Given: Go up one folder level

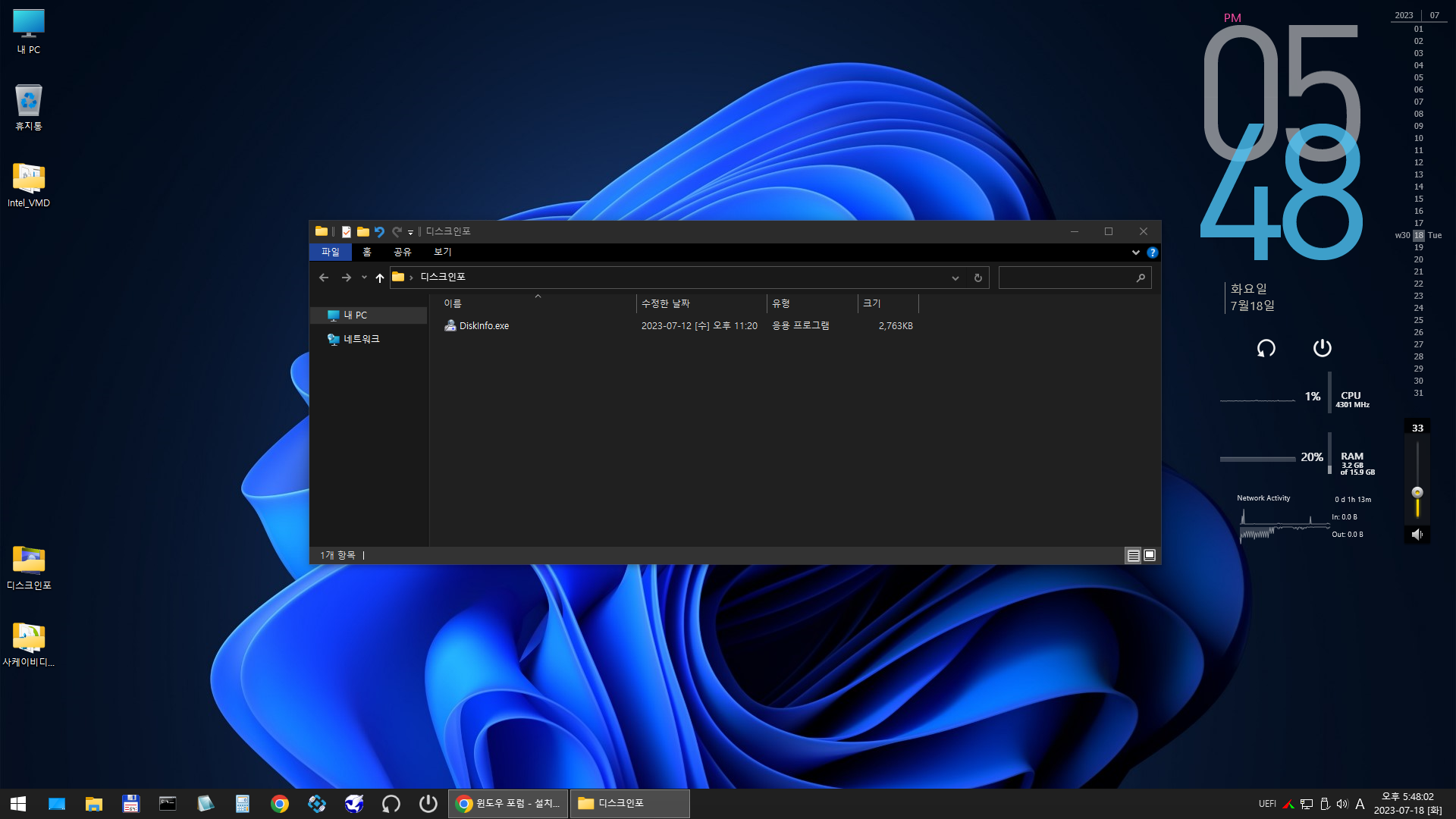Looking at the screenshot, I should click(380, 278).
